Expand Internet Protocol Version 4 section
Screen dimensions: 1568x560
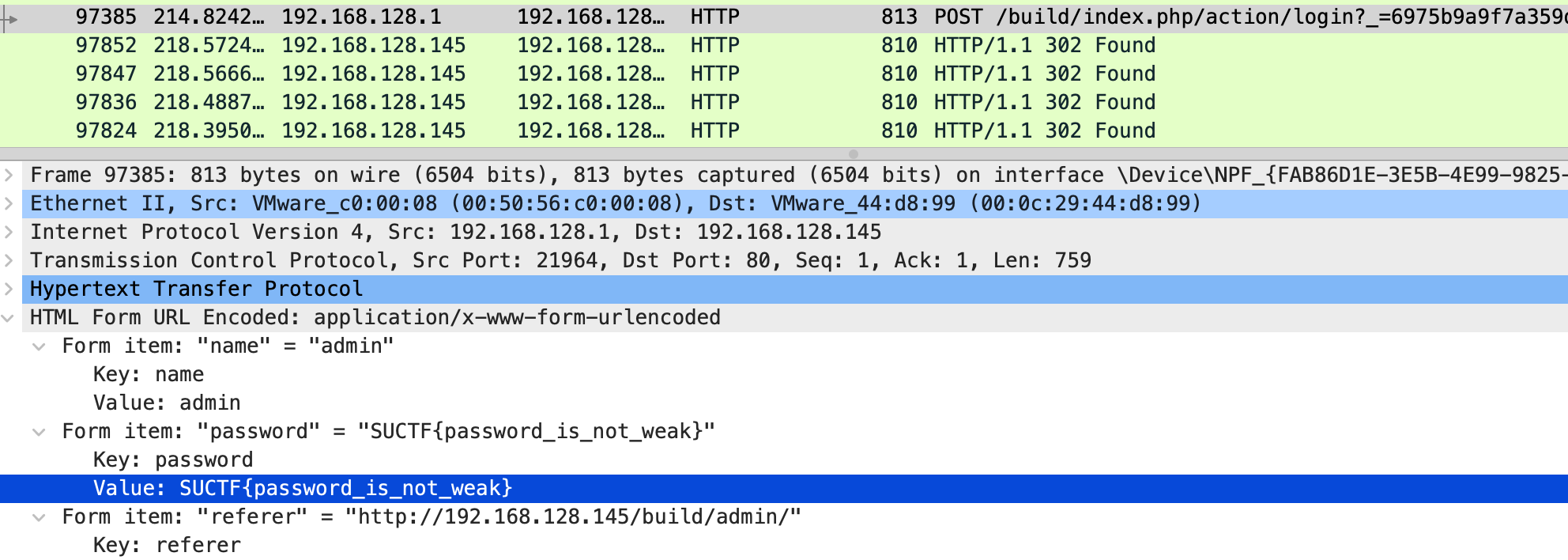click(x=9, y=232)
